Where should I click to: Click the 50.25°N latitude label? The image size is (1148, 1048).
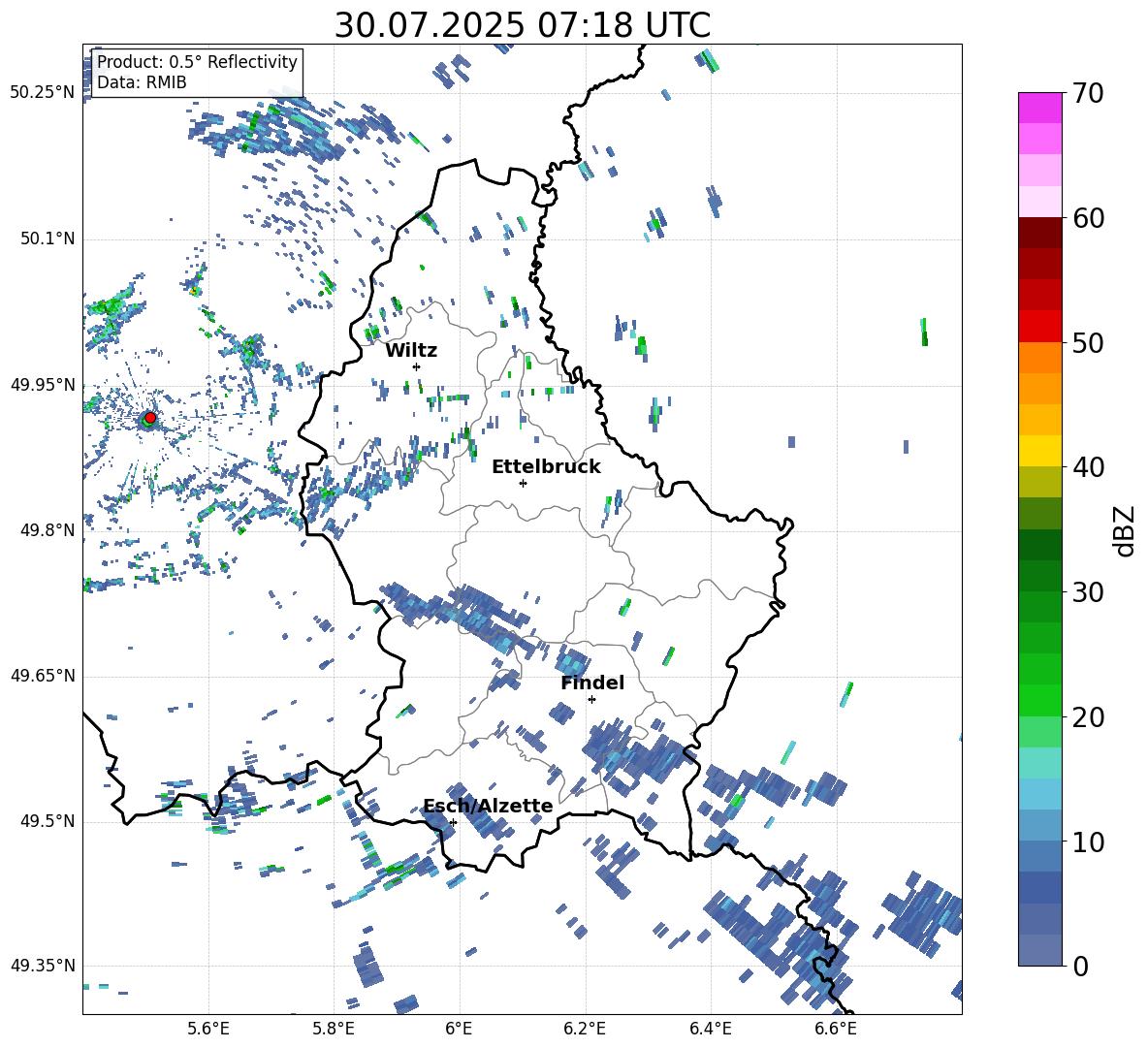[x=43, y=93]
